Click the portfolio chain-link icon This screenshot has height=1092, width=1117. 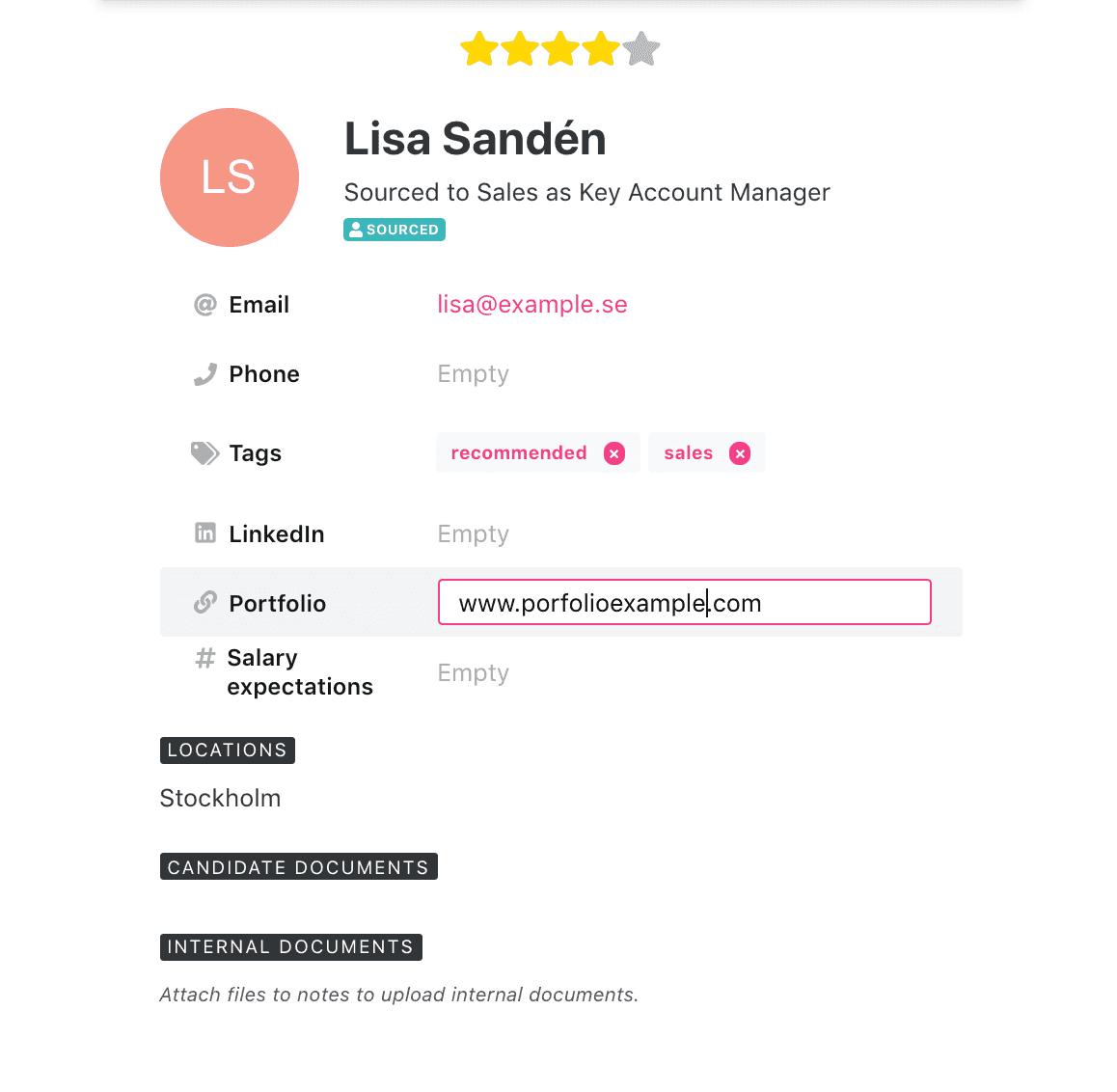[x=205, y=603]
